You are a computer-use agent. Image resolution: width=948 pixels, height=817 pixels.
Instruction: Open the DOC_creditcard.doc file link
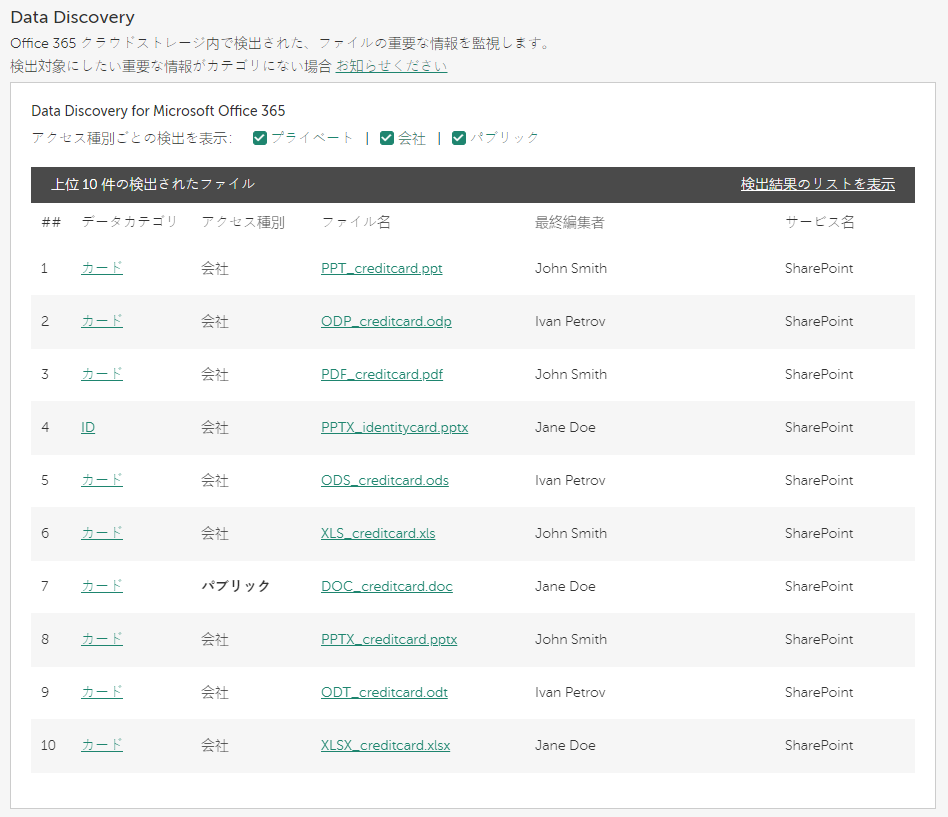387,586
